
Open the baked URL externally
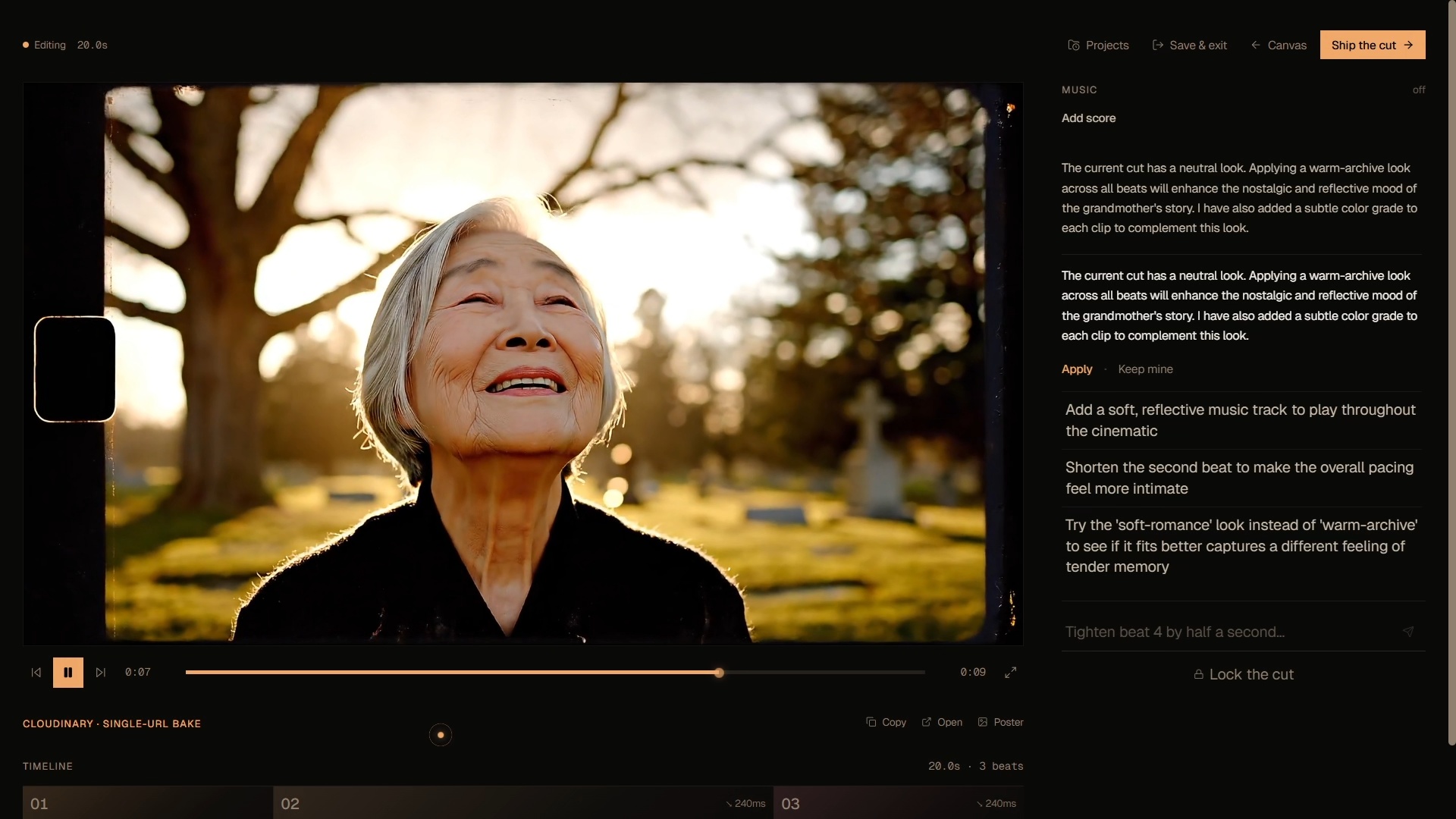coord(942,722)
